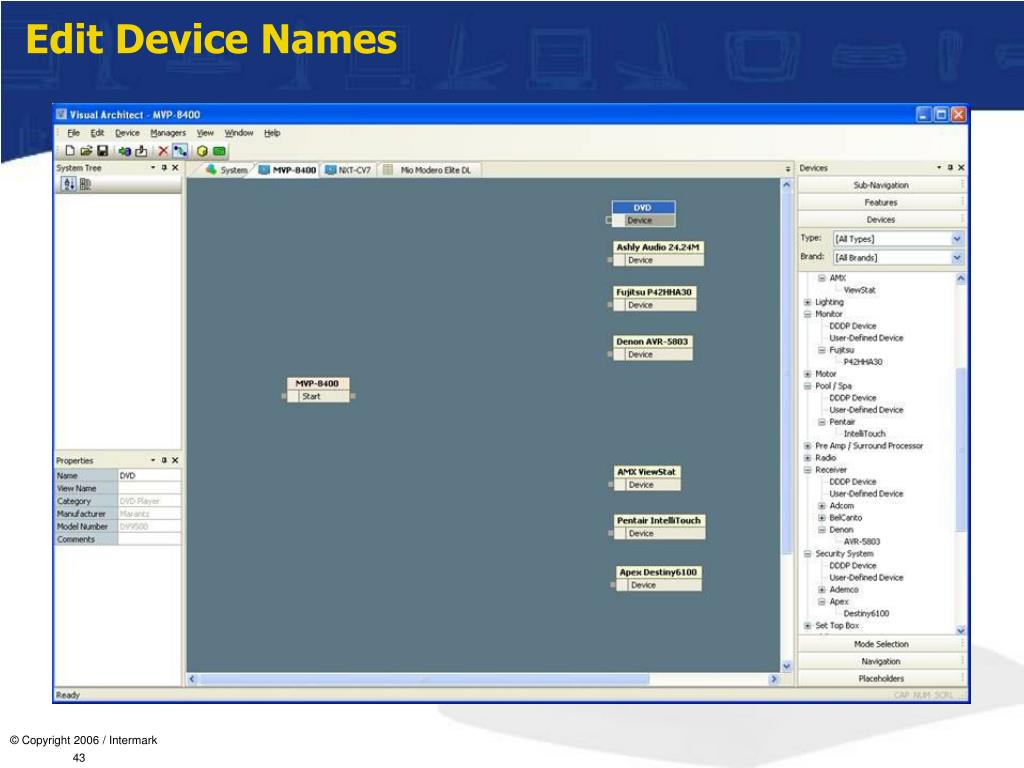1024x768 pixels.
Task: Collapse the Security System tree node
Action: tap(808, 554)
